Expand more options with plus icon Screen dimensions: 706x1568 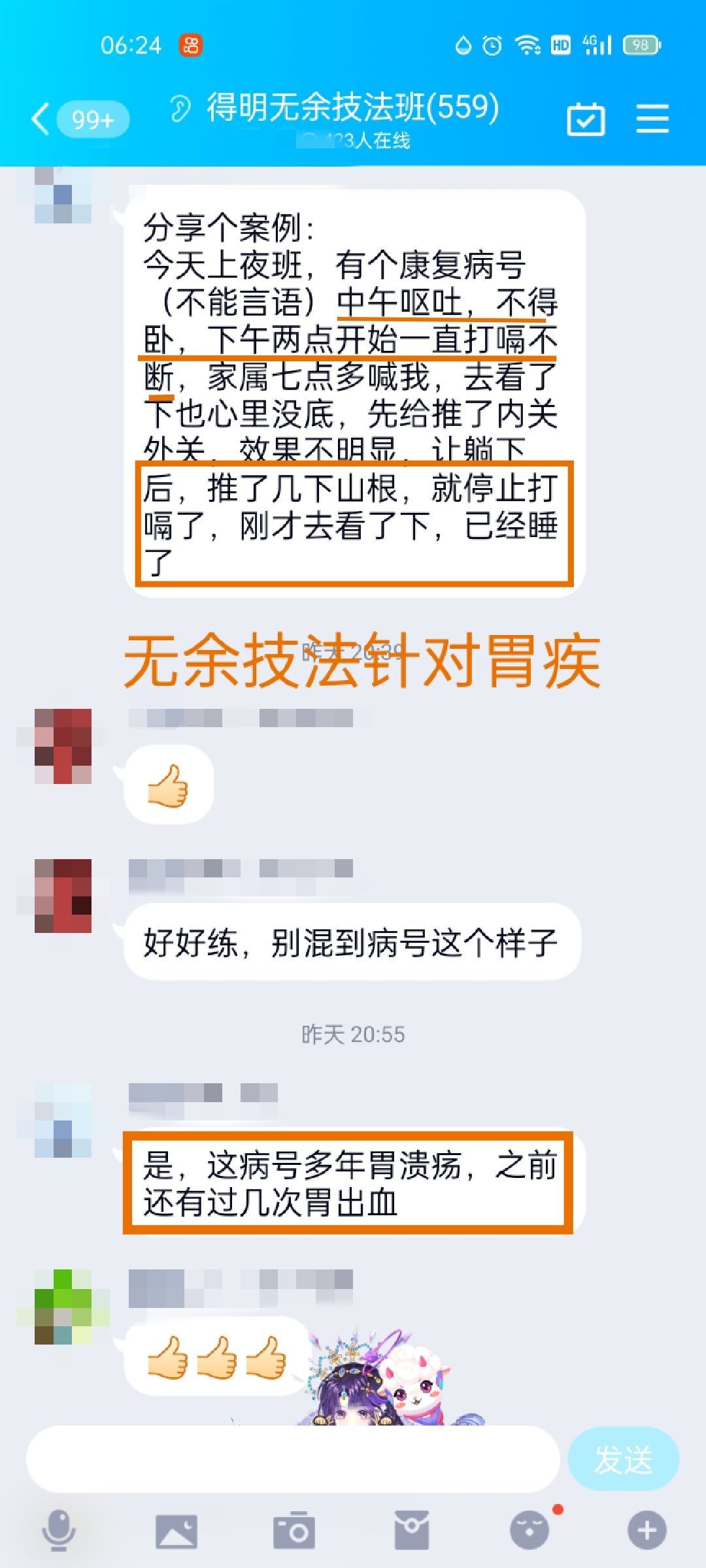[647, 1530]
